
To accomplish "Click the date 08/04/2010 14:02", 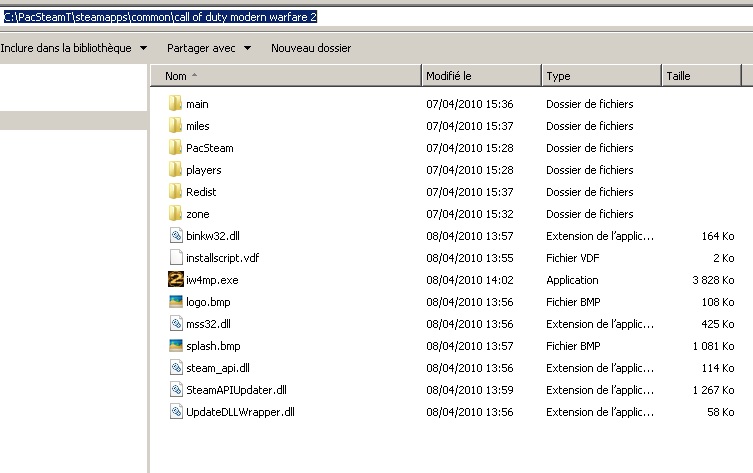I will 470,280.
